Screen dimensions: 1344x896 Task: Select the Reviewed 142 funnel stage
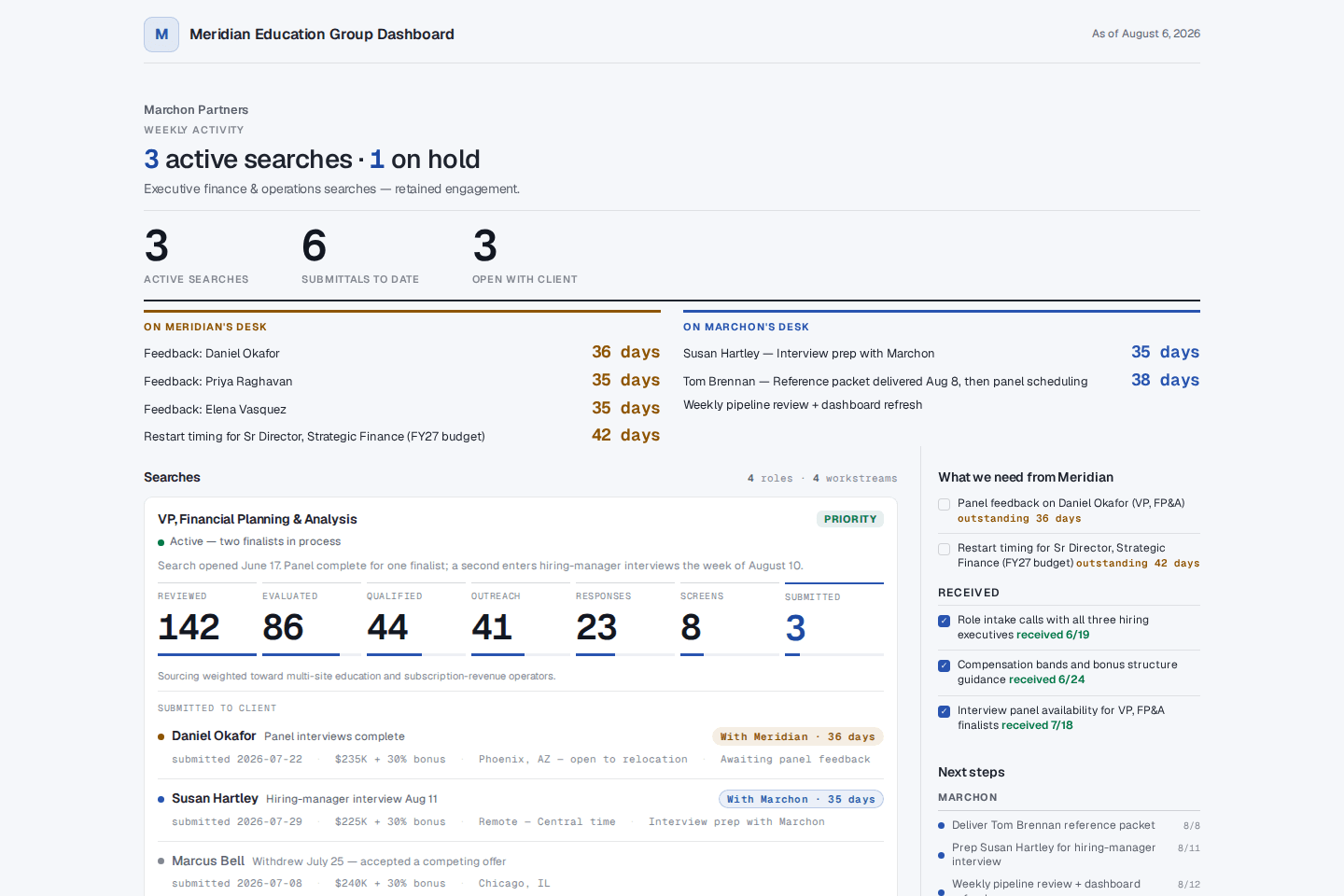click(207, 620)
